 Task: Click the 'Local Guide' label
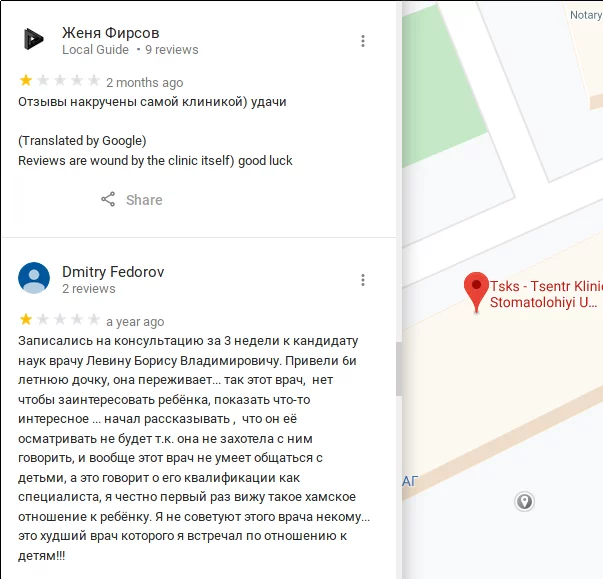(x=95, y=50)
